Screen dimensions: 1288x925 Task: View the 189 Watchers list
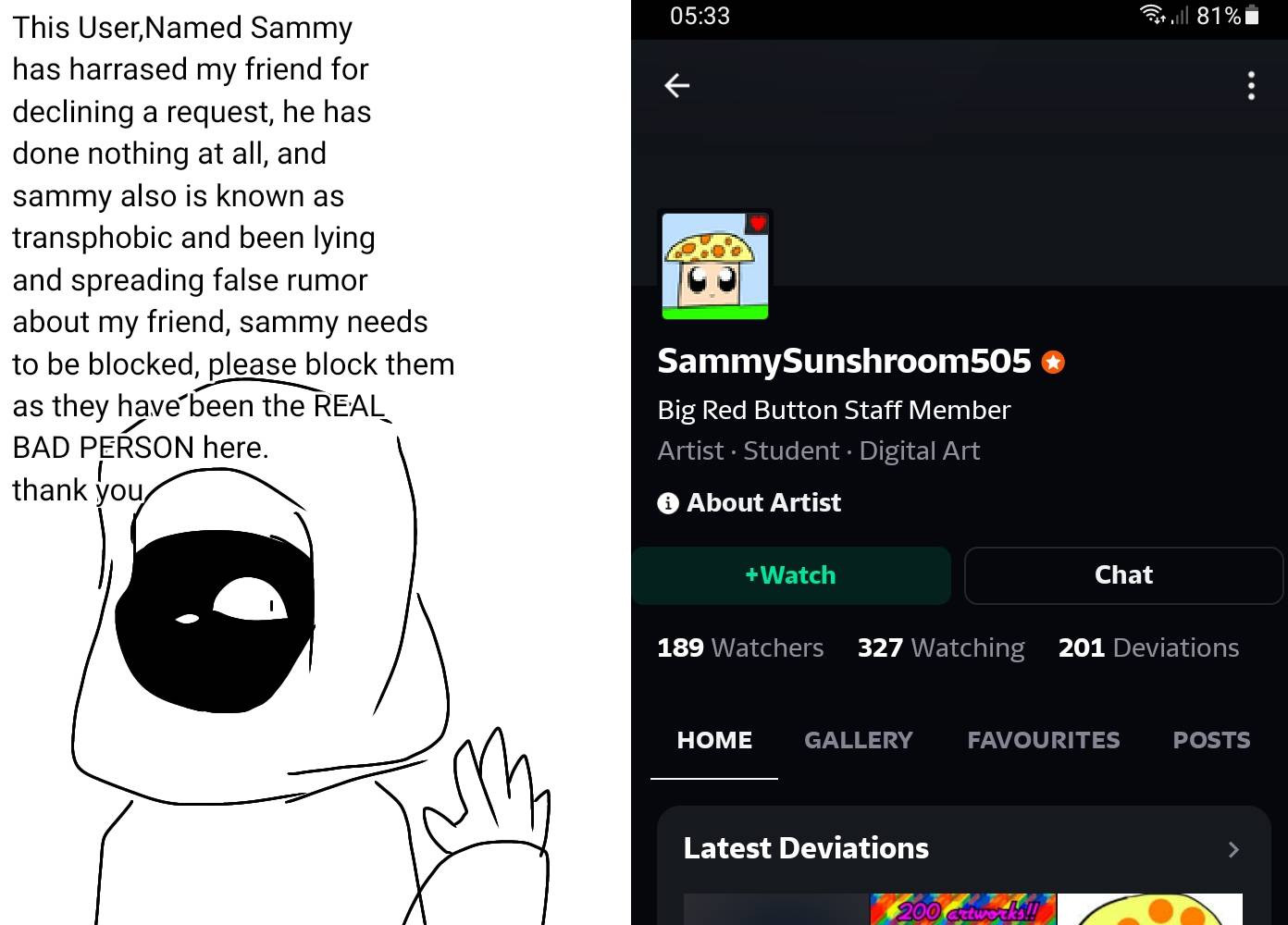pyautogui.click(x=740, y=647)
